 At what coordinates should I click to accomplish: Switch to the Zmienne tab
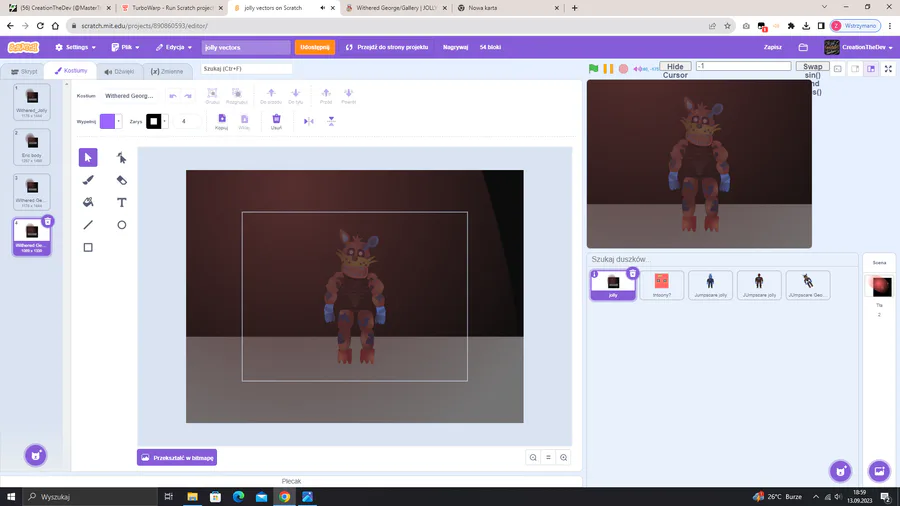point(166,71)
